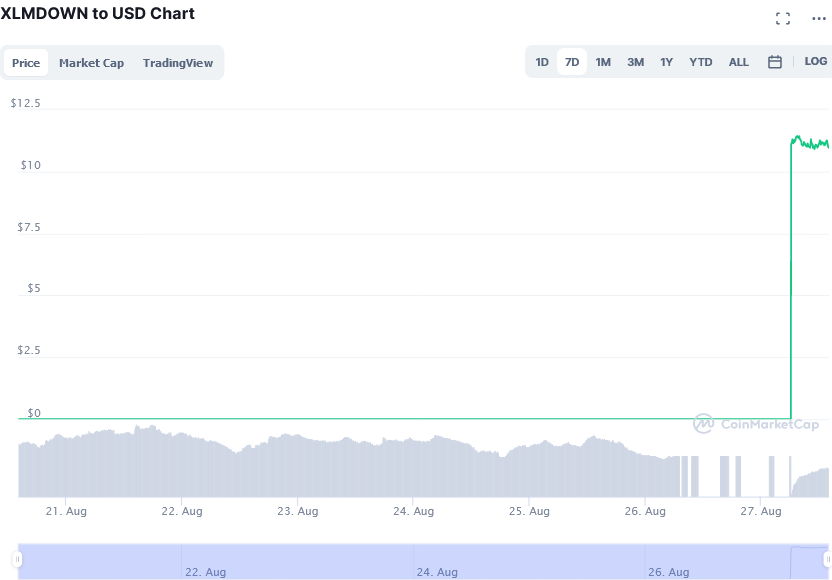Screen dimensions: 832x580
Task: Switch to the Price tab
Action: point(26,63)
